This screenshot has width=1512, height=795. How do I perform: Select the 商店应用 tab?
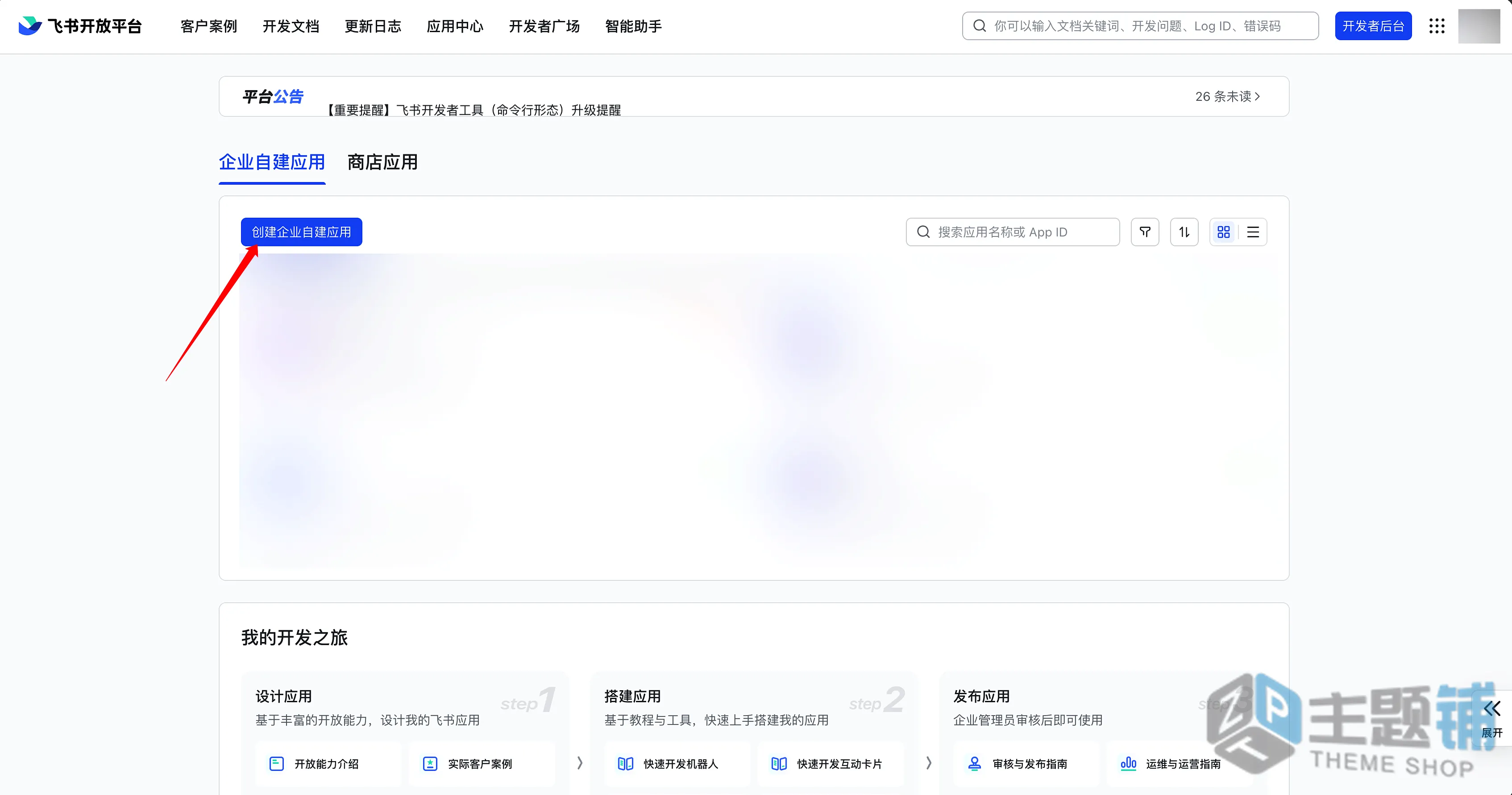[383, 162]
